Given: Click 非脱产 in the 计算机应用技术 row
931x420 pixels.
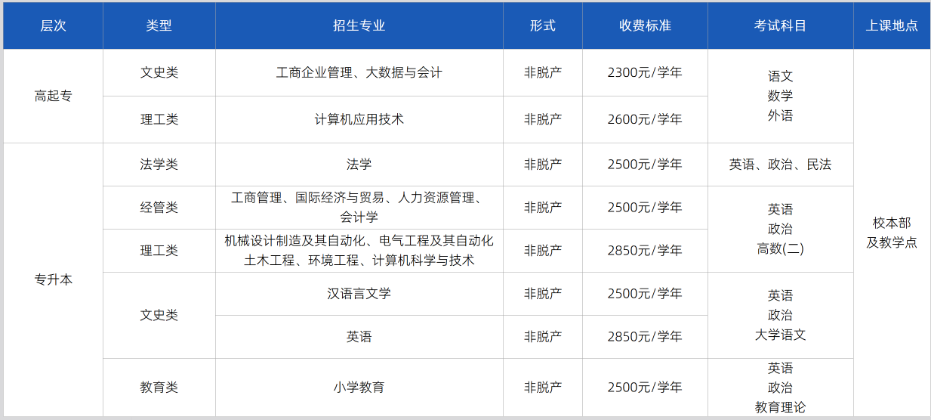Looking at the screenshot, I should (x=543, y=119).
